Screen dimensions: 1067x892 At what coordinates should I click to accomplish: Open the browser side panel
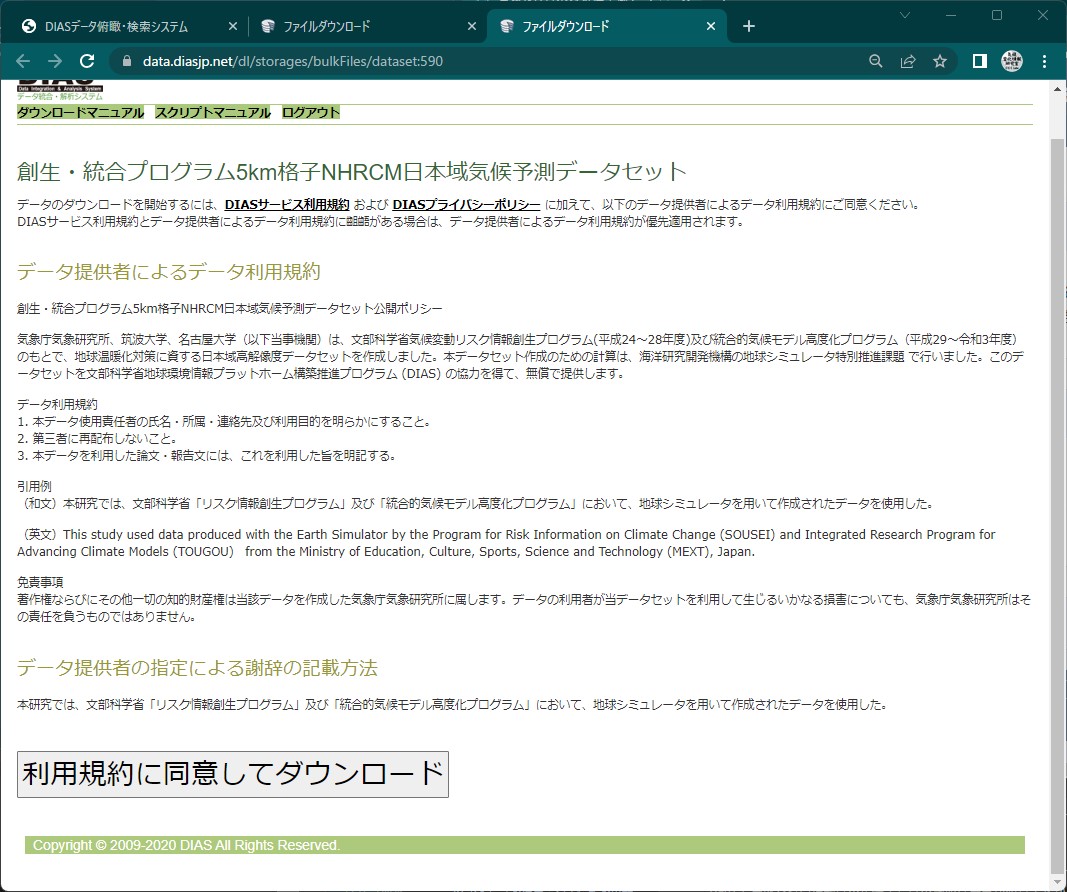point(979,61)
